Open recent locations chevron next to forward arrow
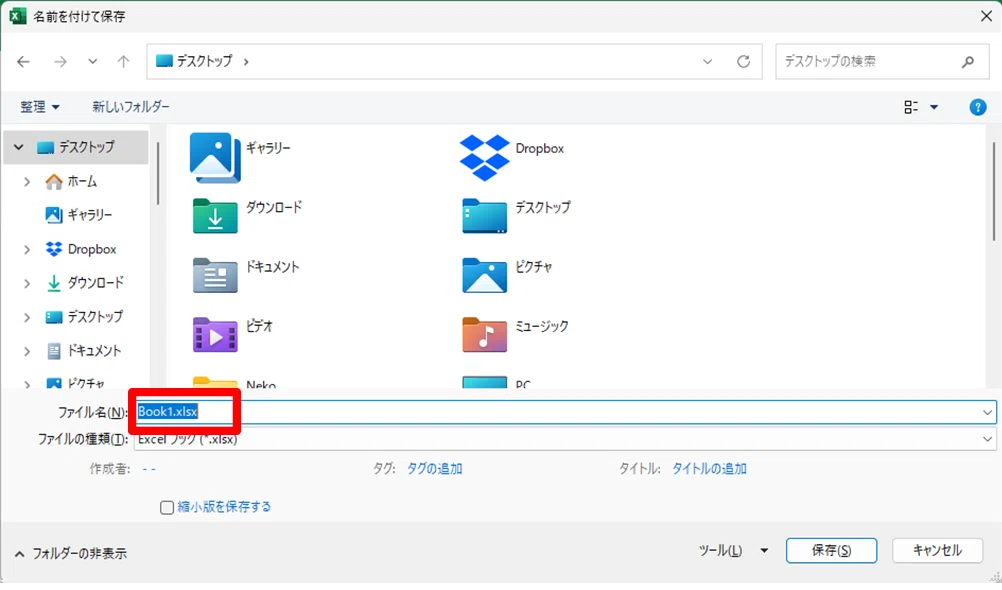Screen dimensions: 1002x590 point(93,61)
